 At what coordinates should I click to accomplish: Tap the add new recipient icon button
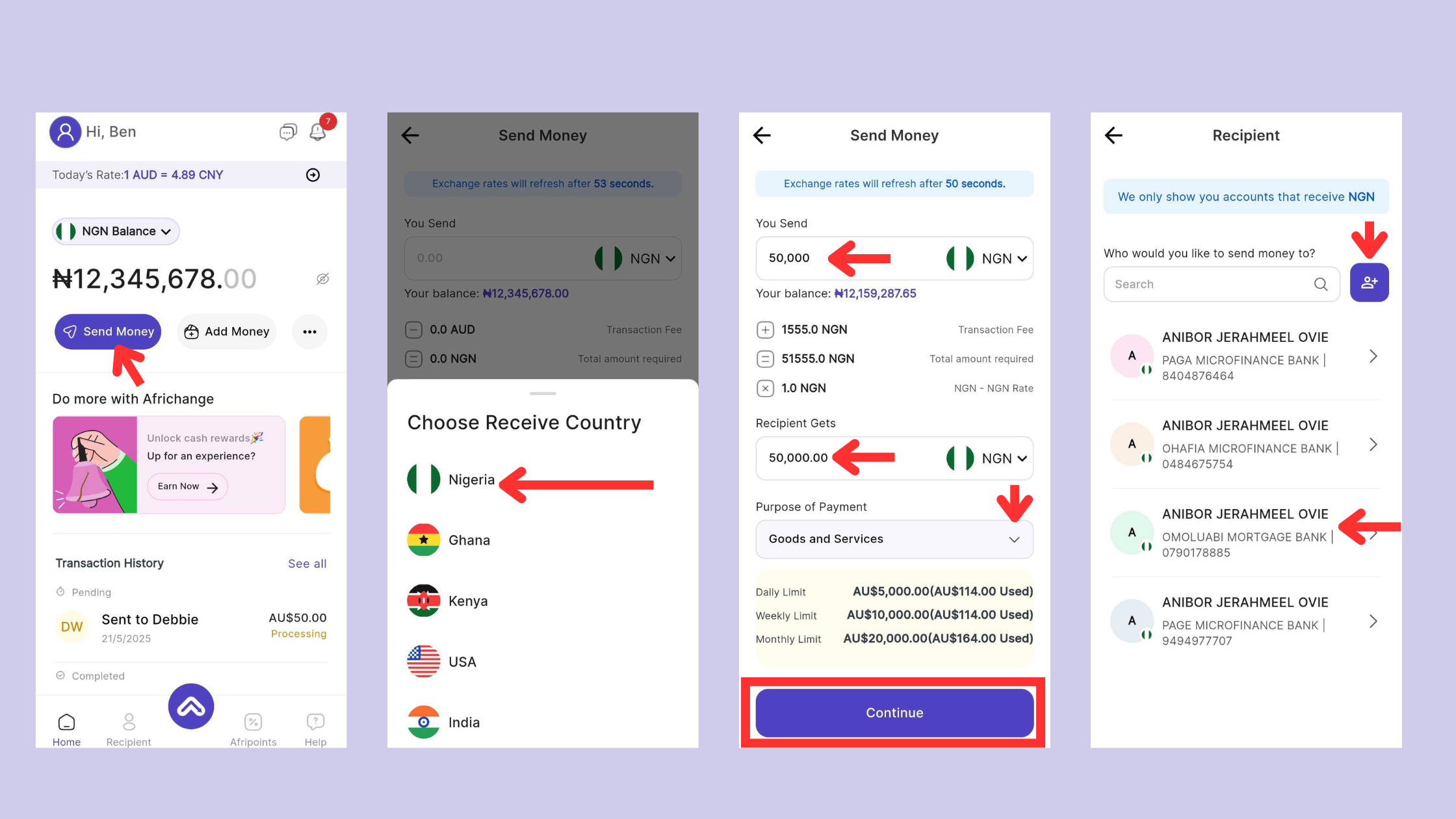[x=1369, y=283]
